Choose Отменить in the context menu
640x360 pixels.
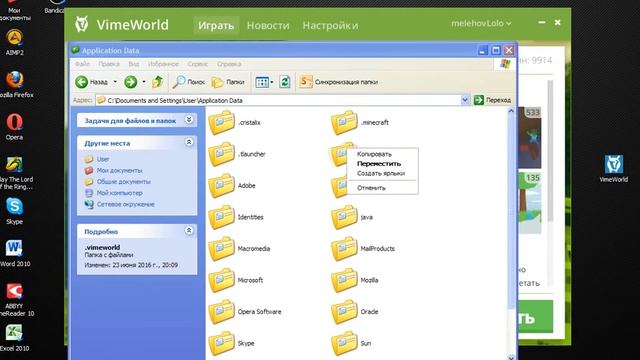click(371, 188)
